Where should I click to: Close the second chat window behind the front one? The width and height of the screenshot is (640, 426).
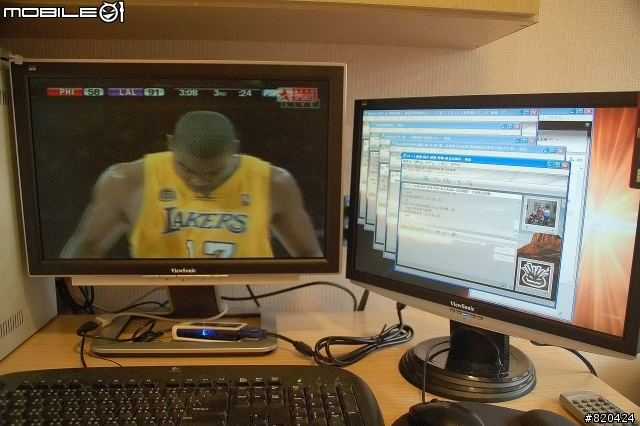tap(561, 151)
